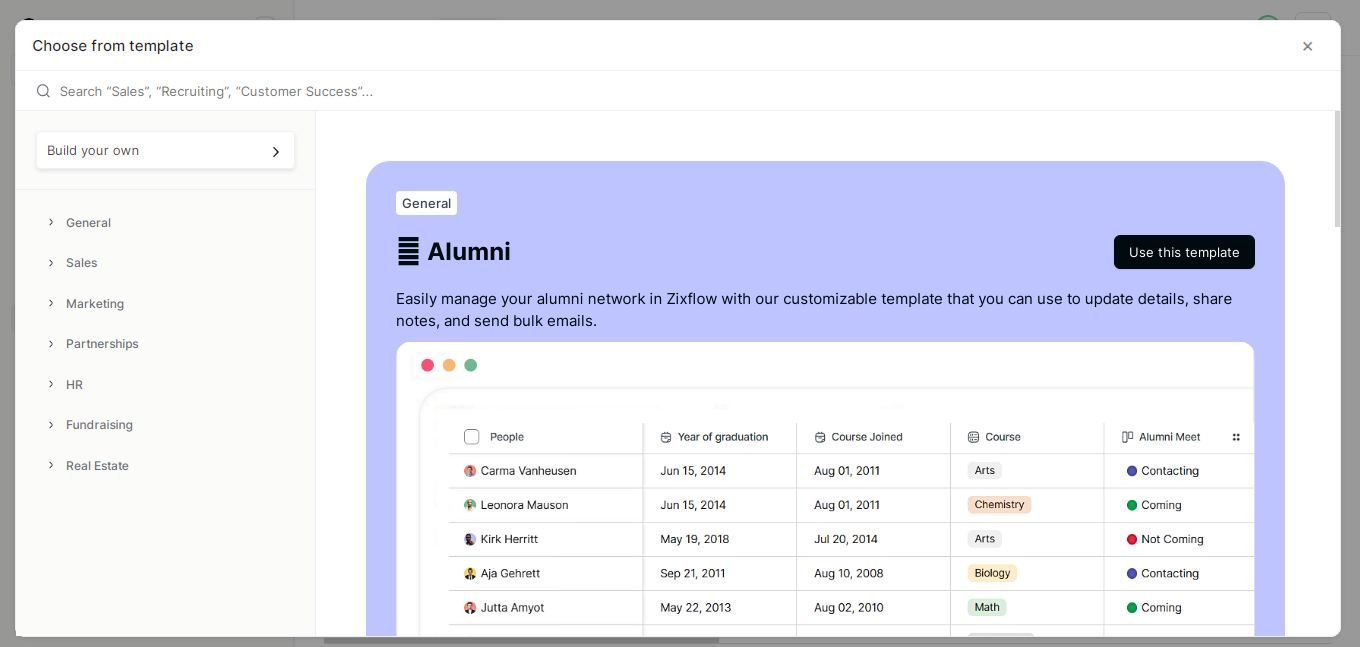This screenshot has width=1360, height=647.
Task: Click the red traffic-light dot in the preview
Action: tap(428, 364)
